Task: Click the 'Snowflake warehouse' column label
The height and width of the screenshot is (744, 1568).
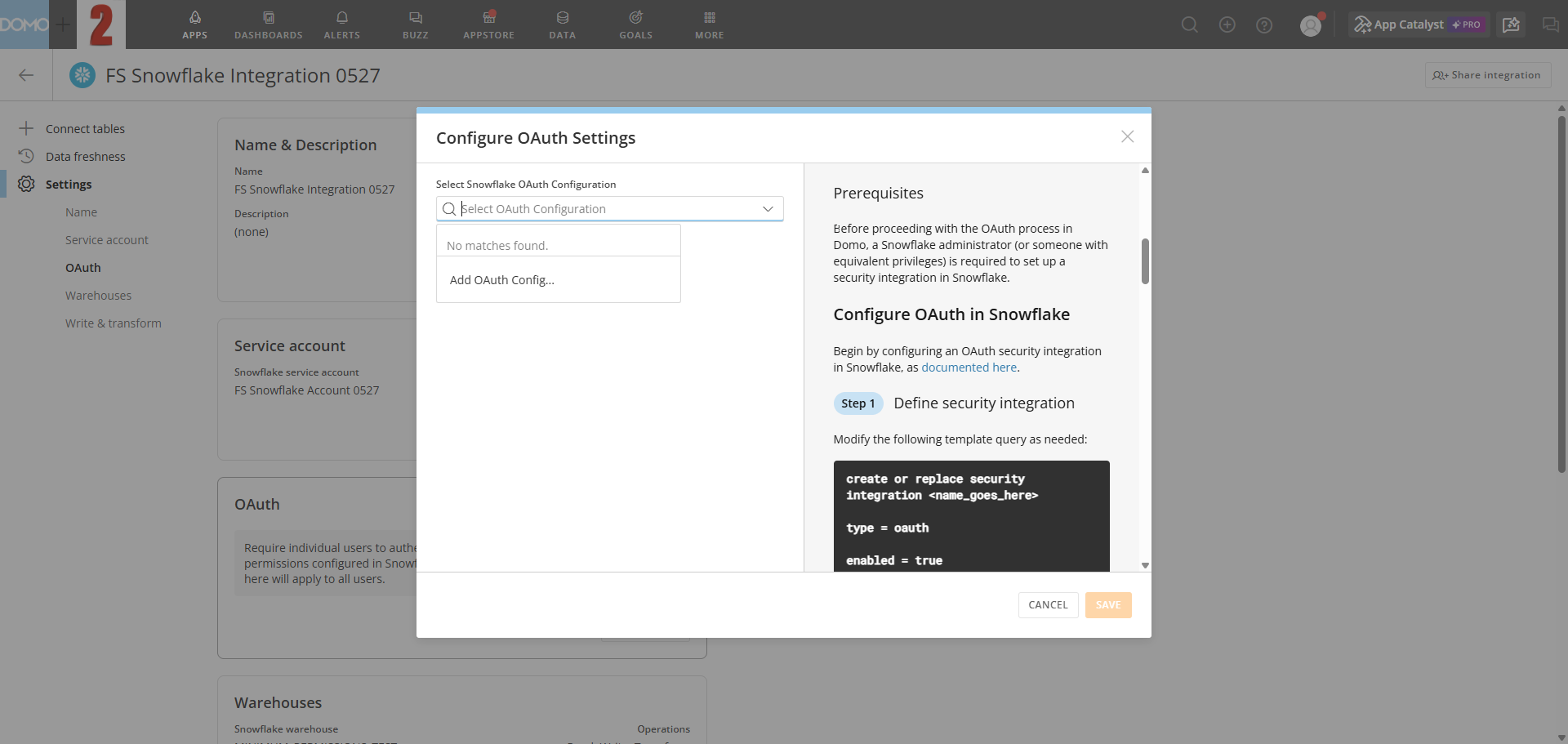Action: (286, 729)
